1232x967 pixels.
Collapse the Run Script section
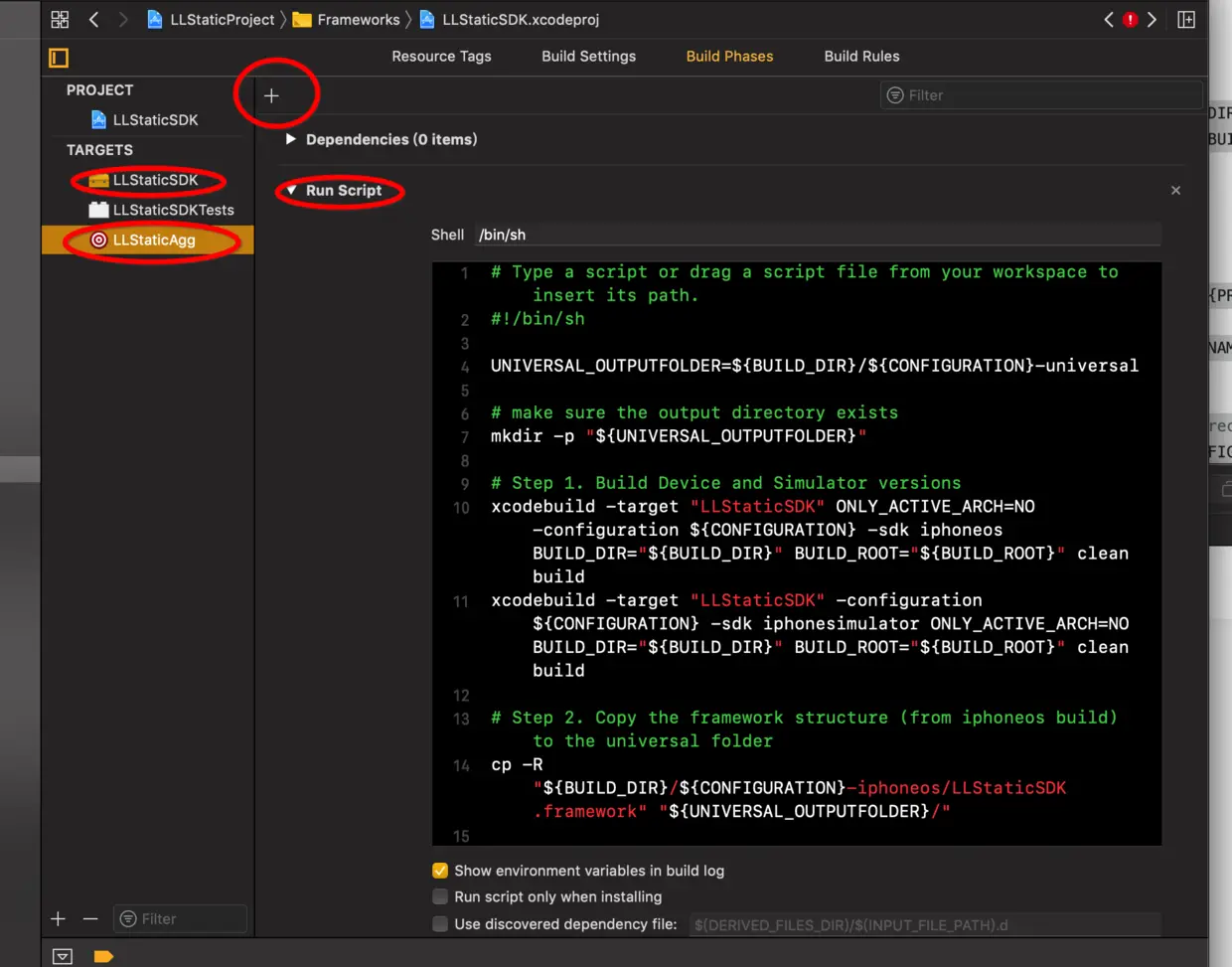point(291,190)
